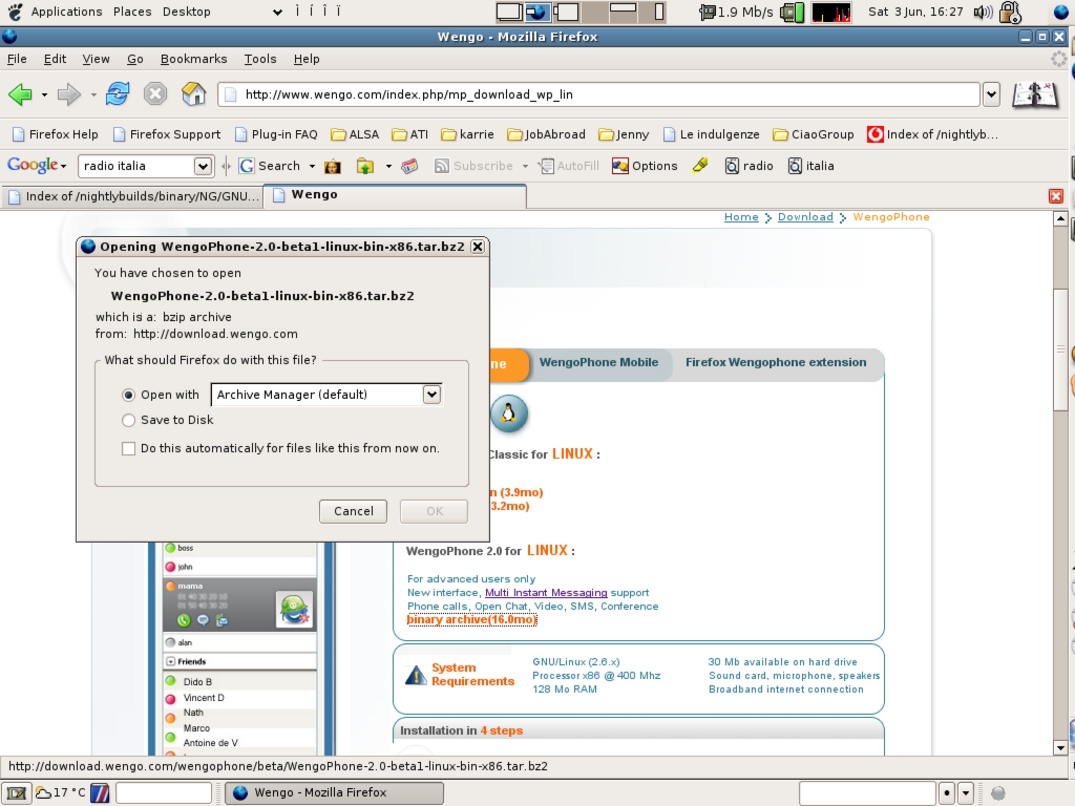
Task: Open the 'Firefox Help' bookmark
Action: (x=56, y=134)
